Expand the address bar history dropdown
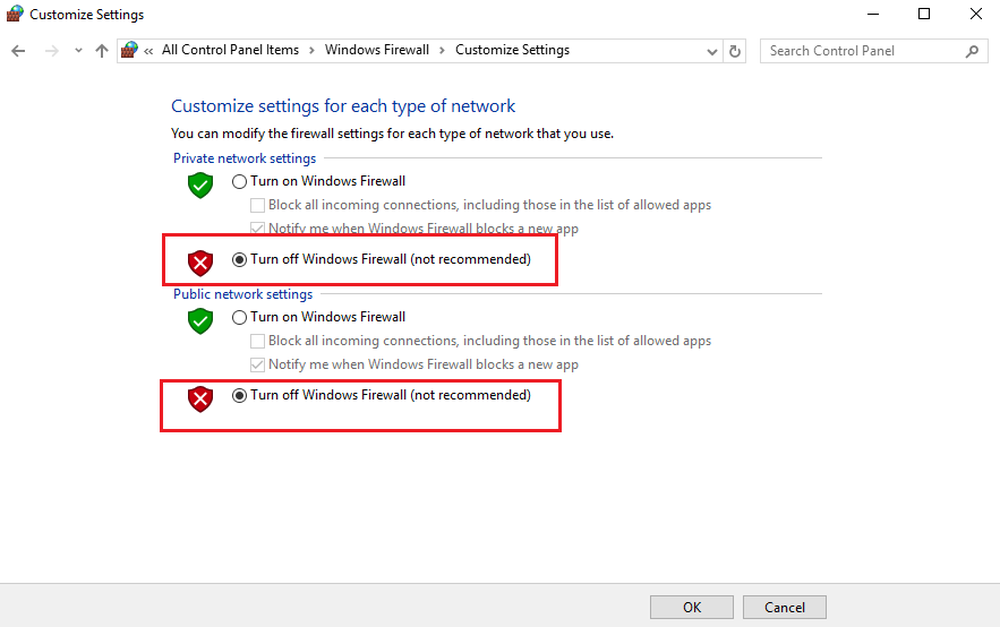The image size is (1000, 627). pyautogui.click(x=712, y=51)
